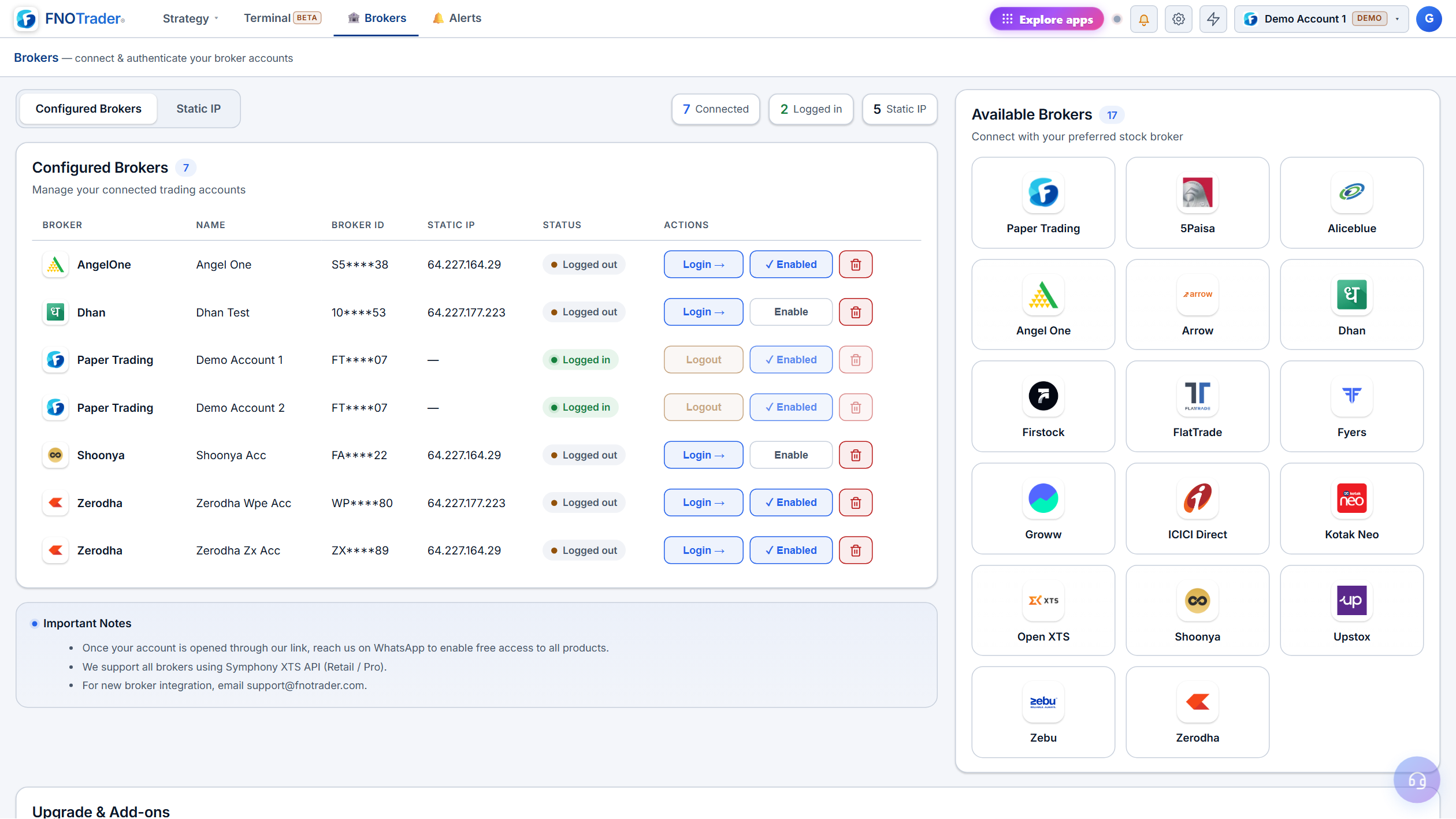
Task: Toggle Enabled for Angel One account
Action: [791, 265]
